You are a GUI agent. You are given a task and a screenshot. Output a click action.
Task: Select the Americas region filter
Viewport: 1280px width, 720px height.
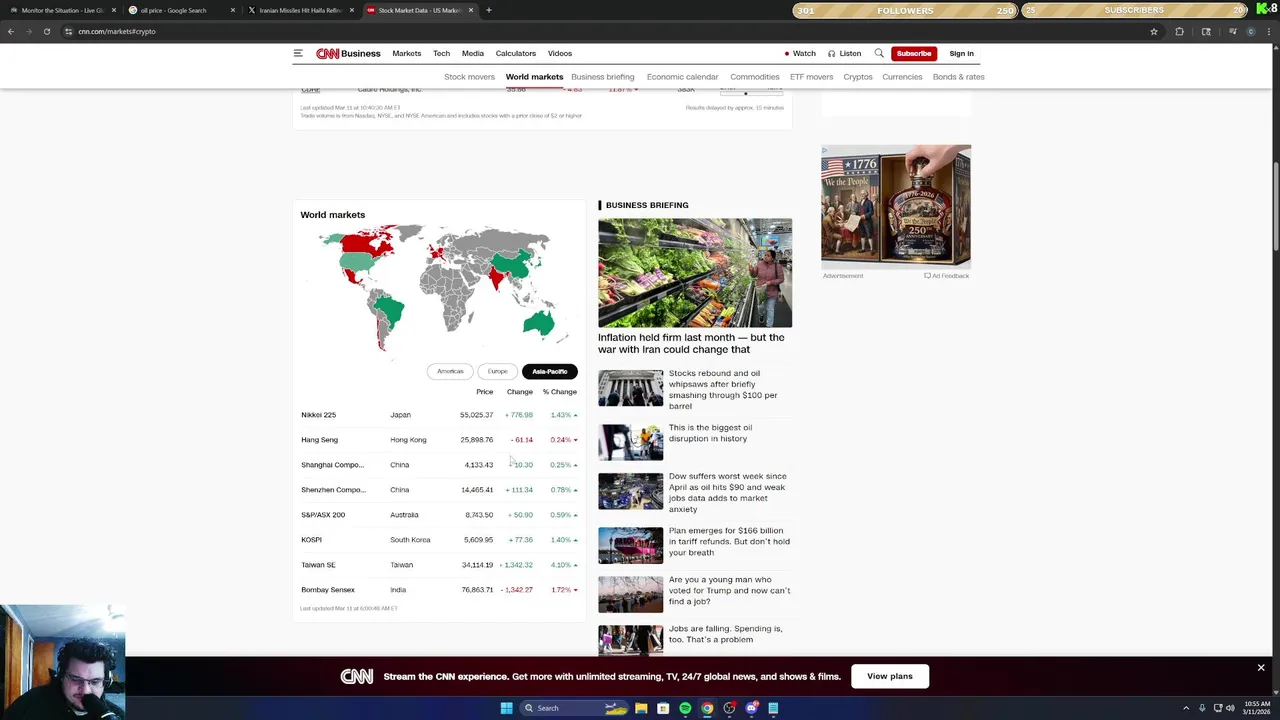[450, 371]
